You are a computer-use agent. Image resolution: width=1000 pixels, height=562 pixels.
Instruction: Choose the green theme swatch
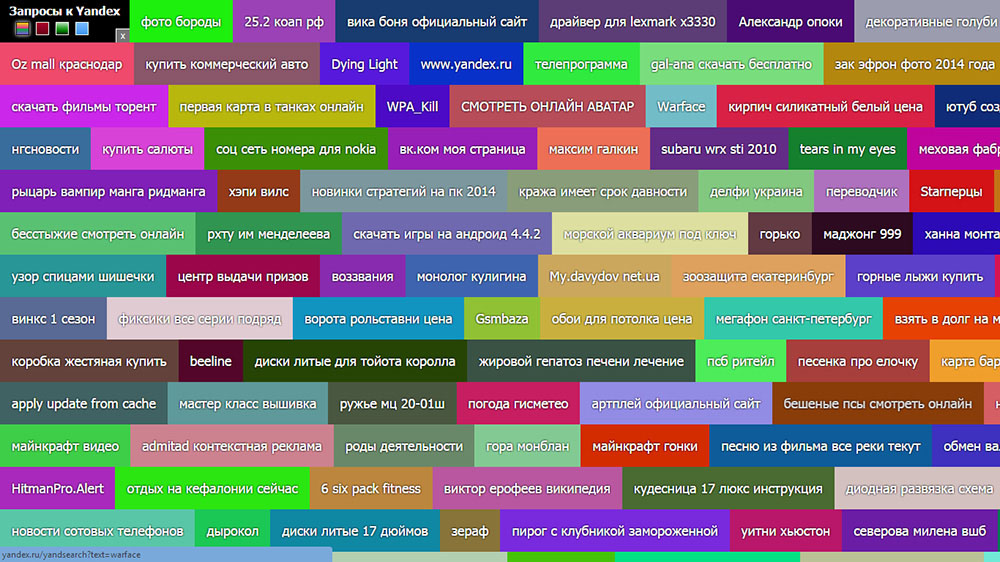(x=62, y=29)
